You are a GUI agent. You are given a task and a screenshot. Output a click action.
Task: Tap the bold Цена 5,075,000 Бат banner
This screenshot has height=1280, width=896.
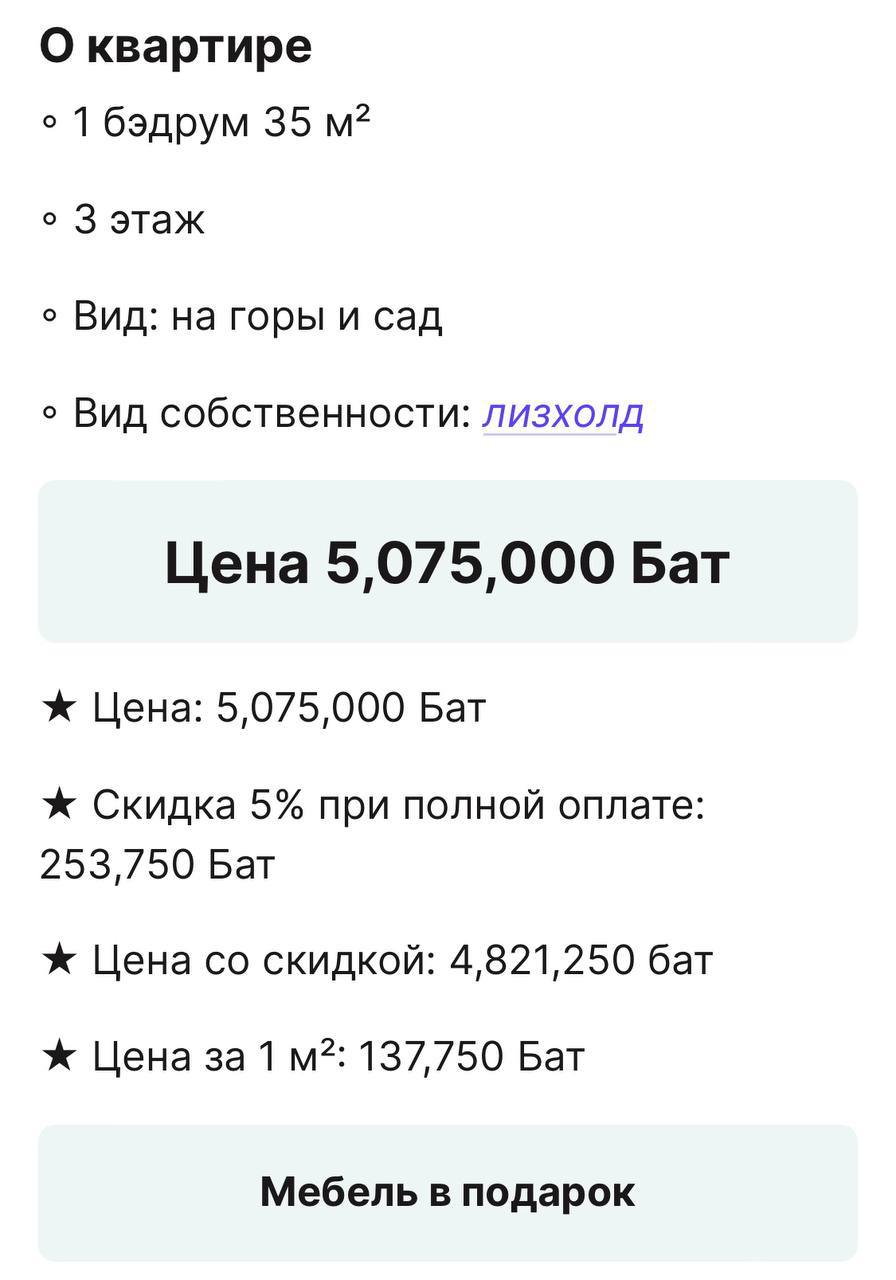pyautogui.click(x=447, y=562)
